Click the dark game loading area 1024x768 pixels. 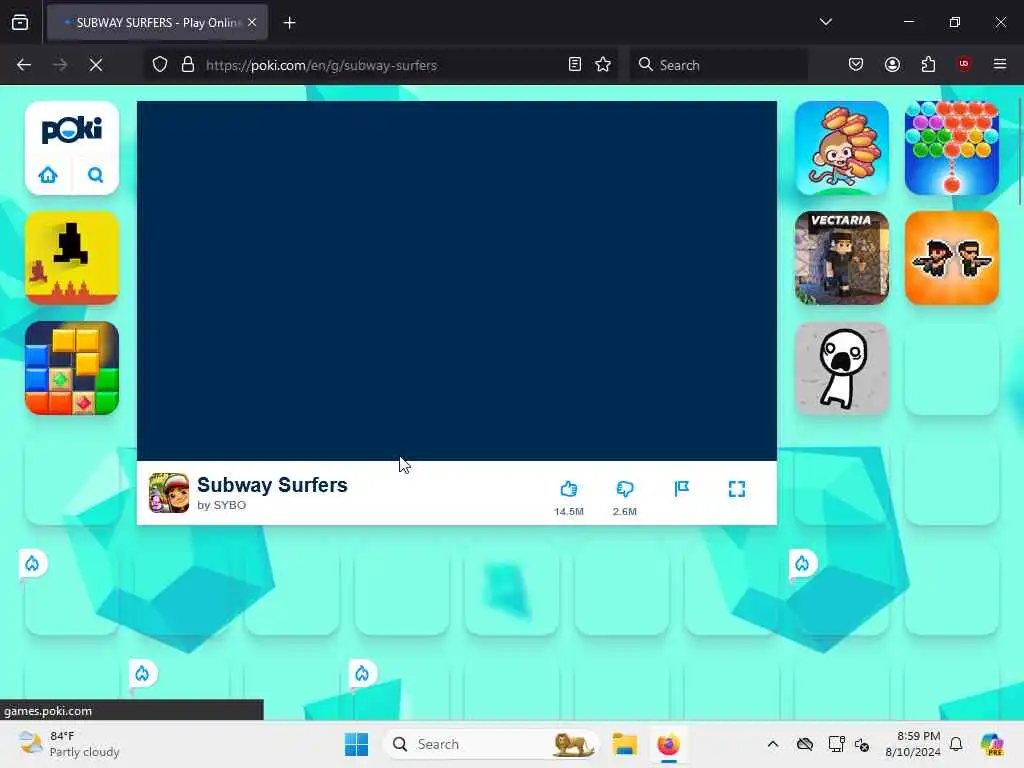click(456, 281)
